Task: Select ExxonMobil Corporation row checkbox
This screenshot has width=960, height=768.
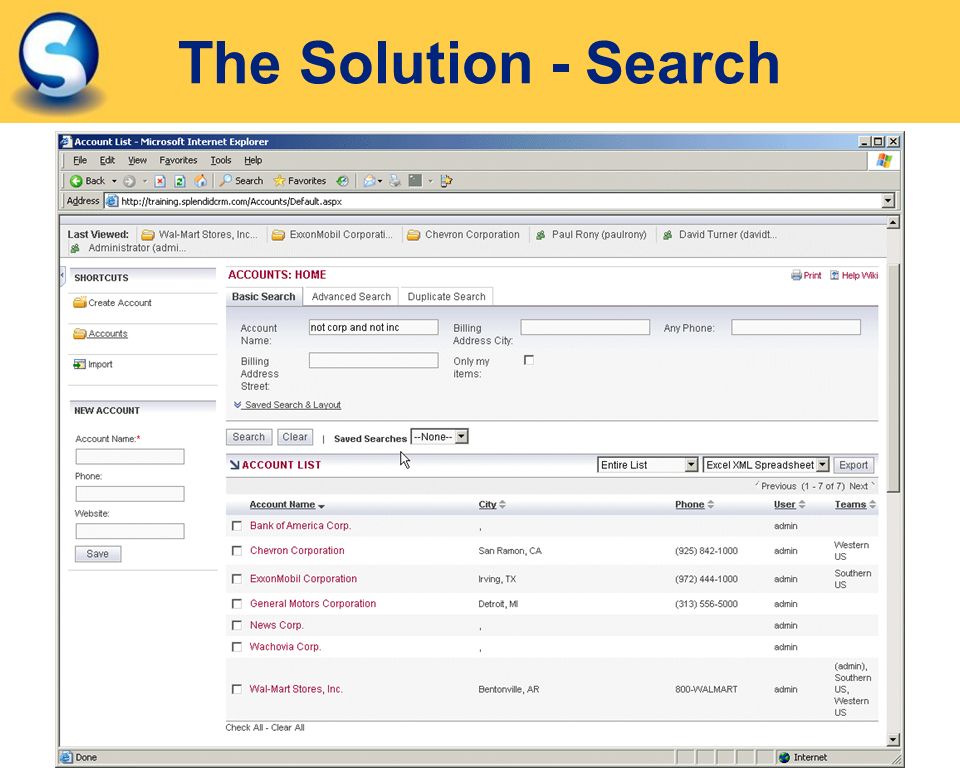Action: tap(237, 579)
